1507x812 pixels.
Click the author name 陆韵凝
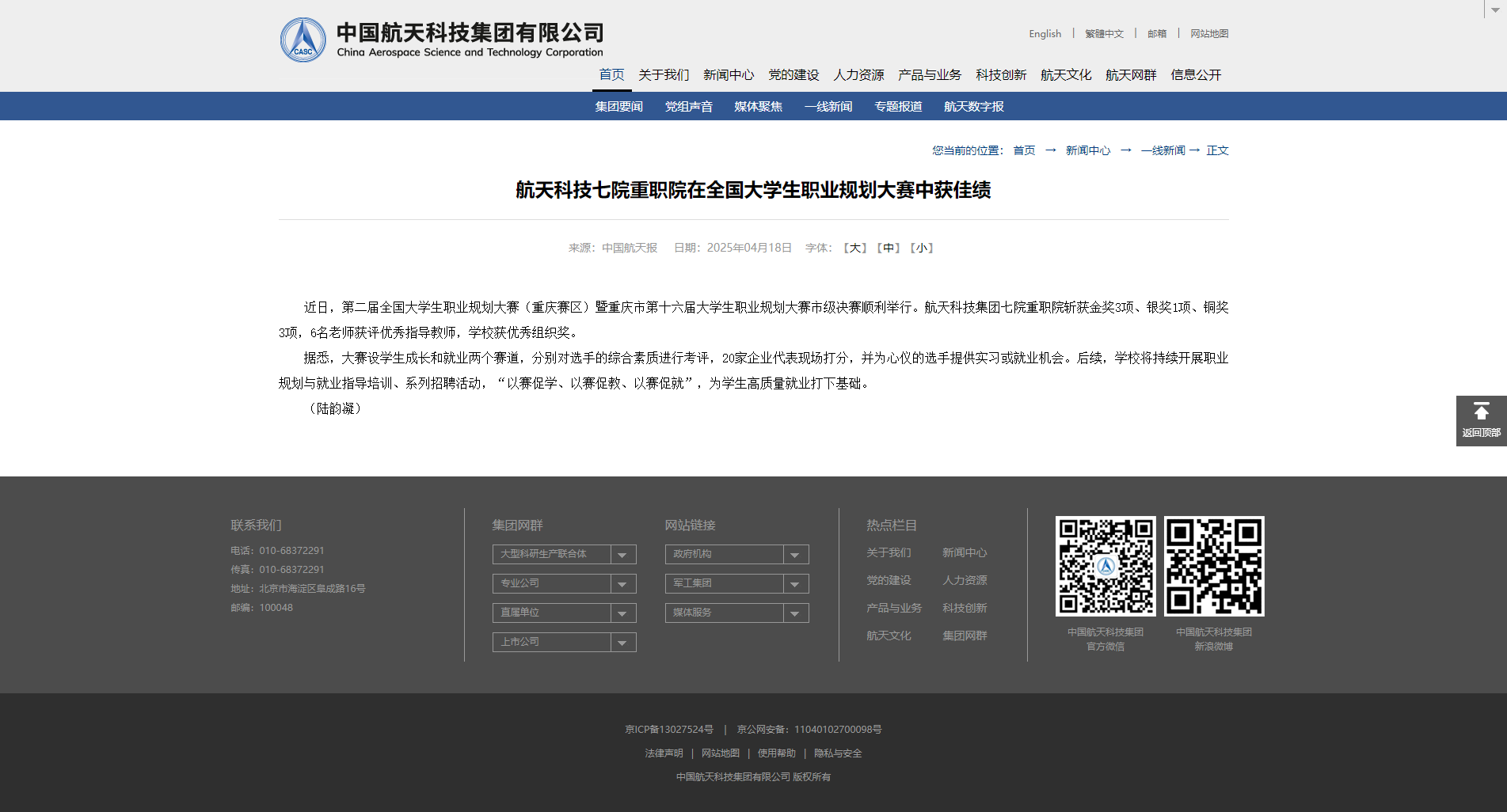point(336,408)
